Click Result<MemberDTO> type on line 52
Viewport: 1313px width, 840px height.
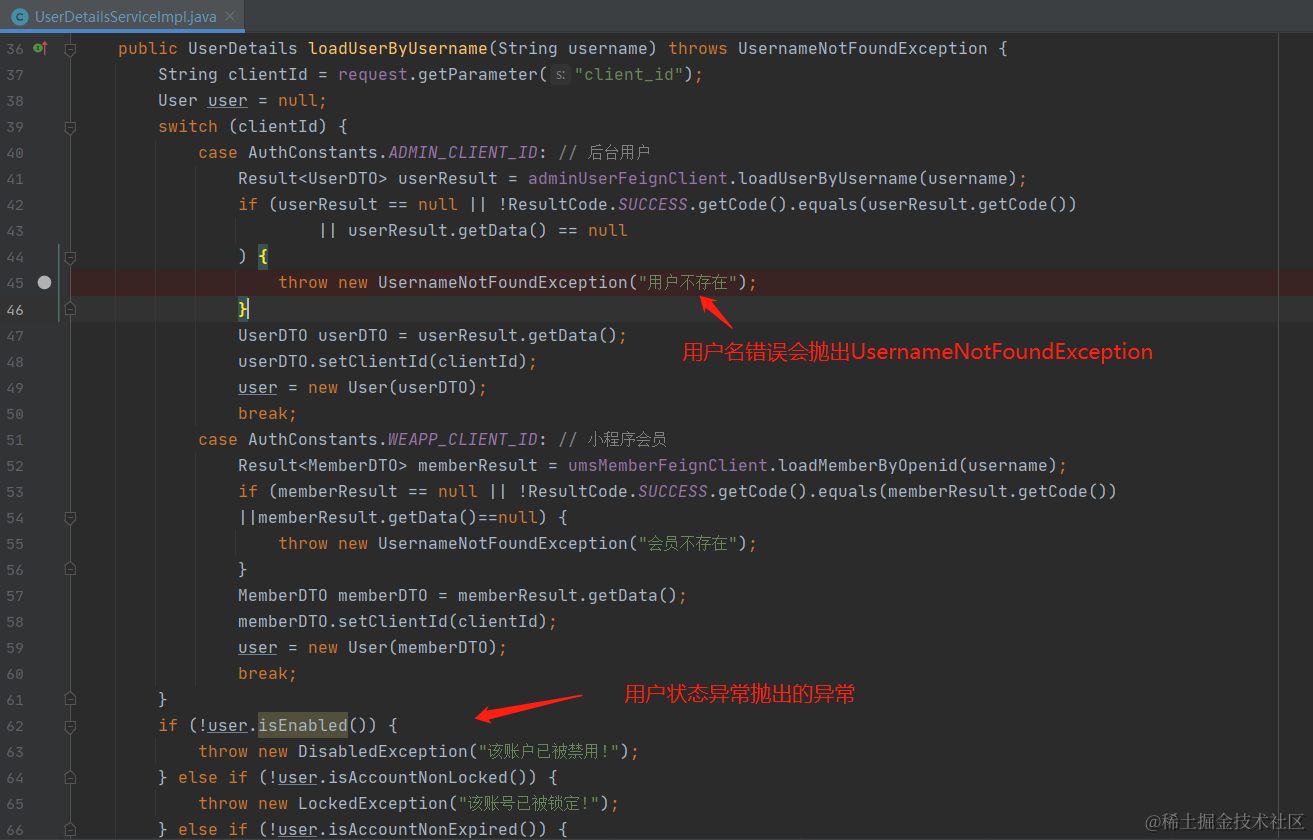coord(323,465)
